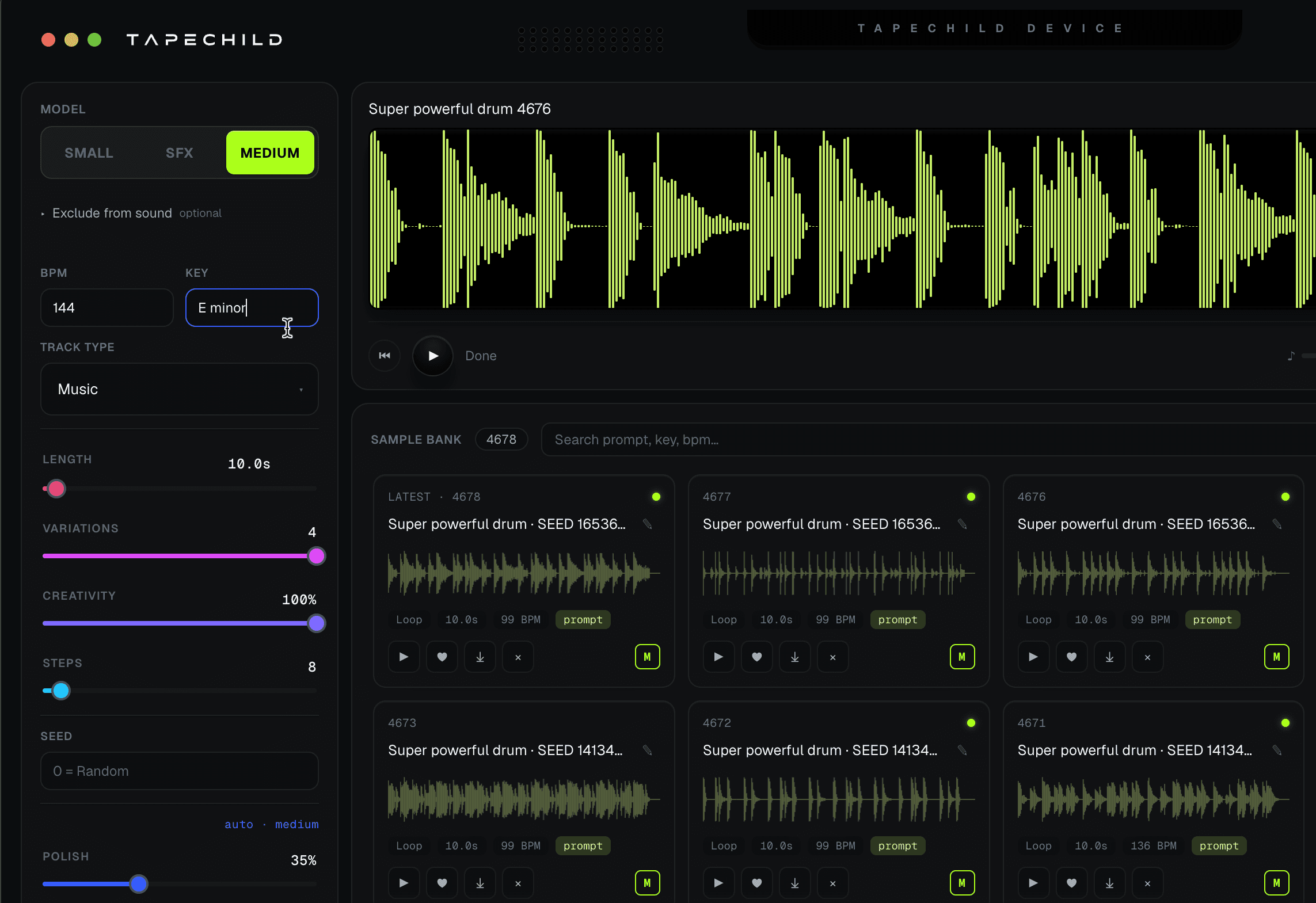This screenshot has width=1316, height=903.
Task: Play sample 4672
Action: coord(718,883)
